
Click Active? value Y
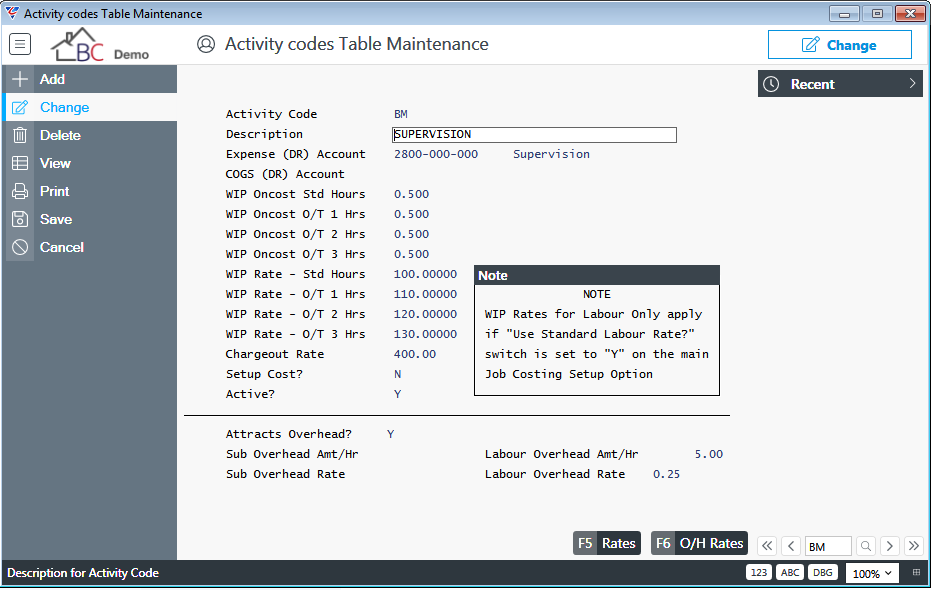[398, 395]
